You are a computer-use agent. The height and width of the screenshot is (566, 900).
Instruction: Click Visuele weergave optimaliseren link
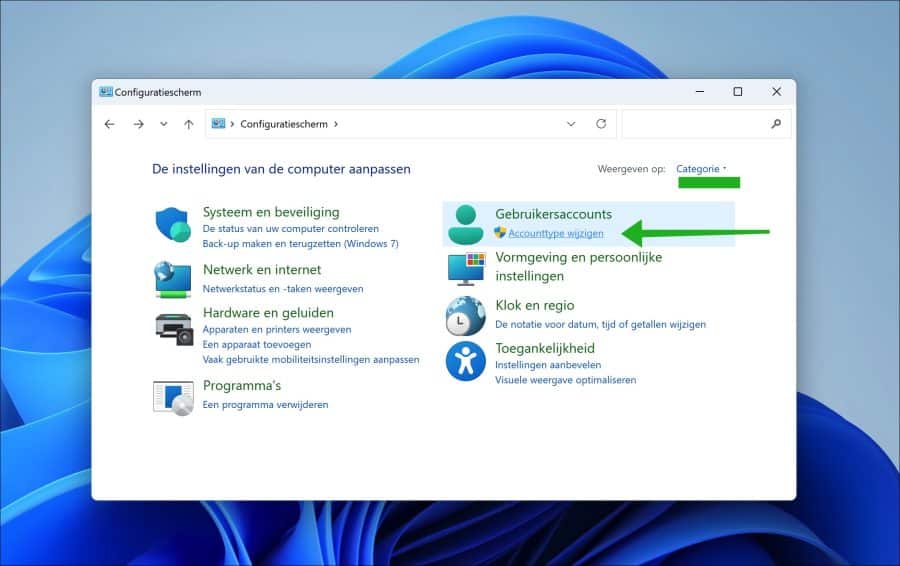[565, 380]
